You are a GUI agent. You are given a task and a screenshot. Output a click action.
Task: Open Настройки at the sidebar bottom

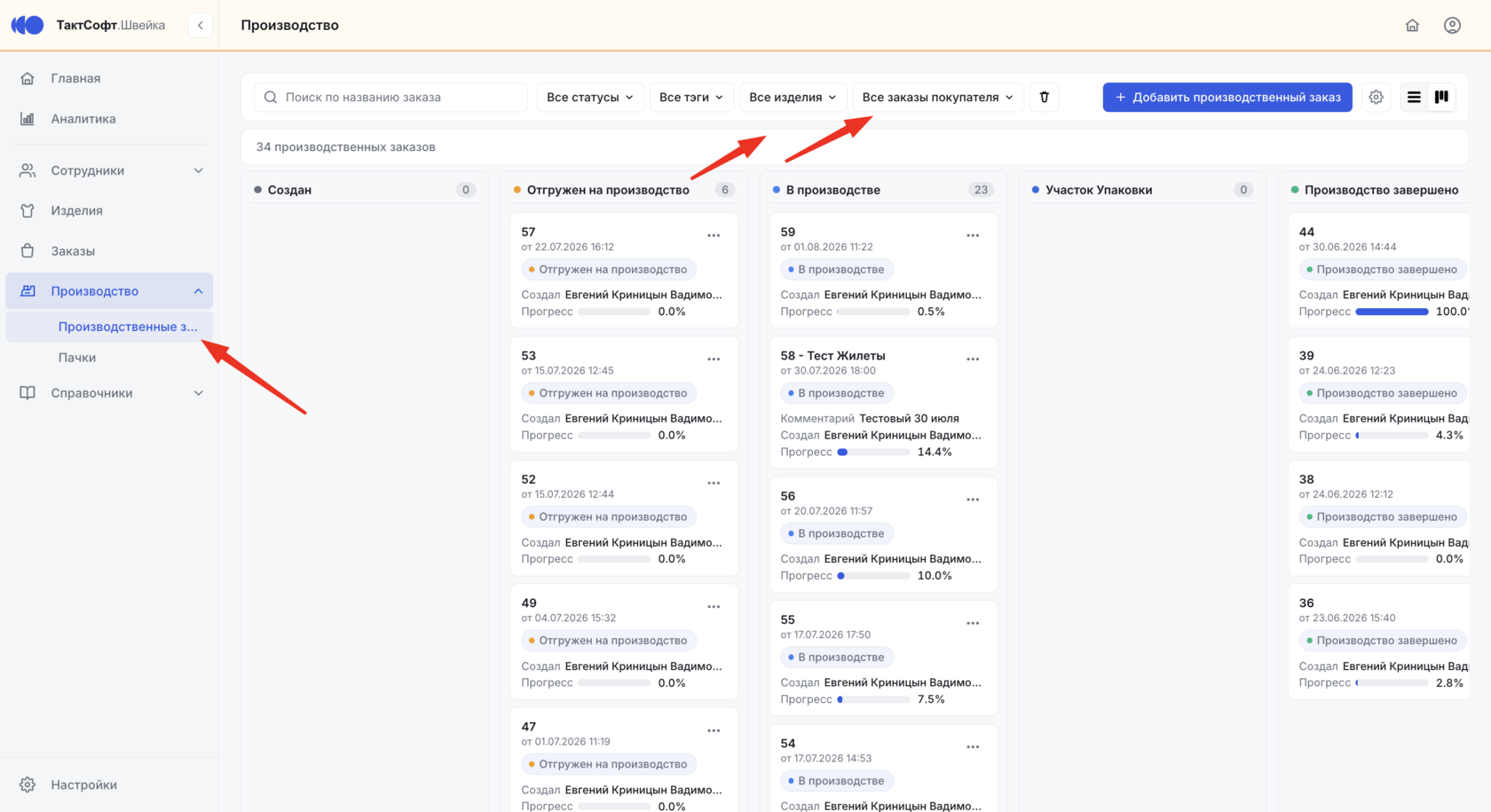[109, 784]
